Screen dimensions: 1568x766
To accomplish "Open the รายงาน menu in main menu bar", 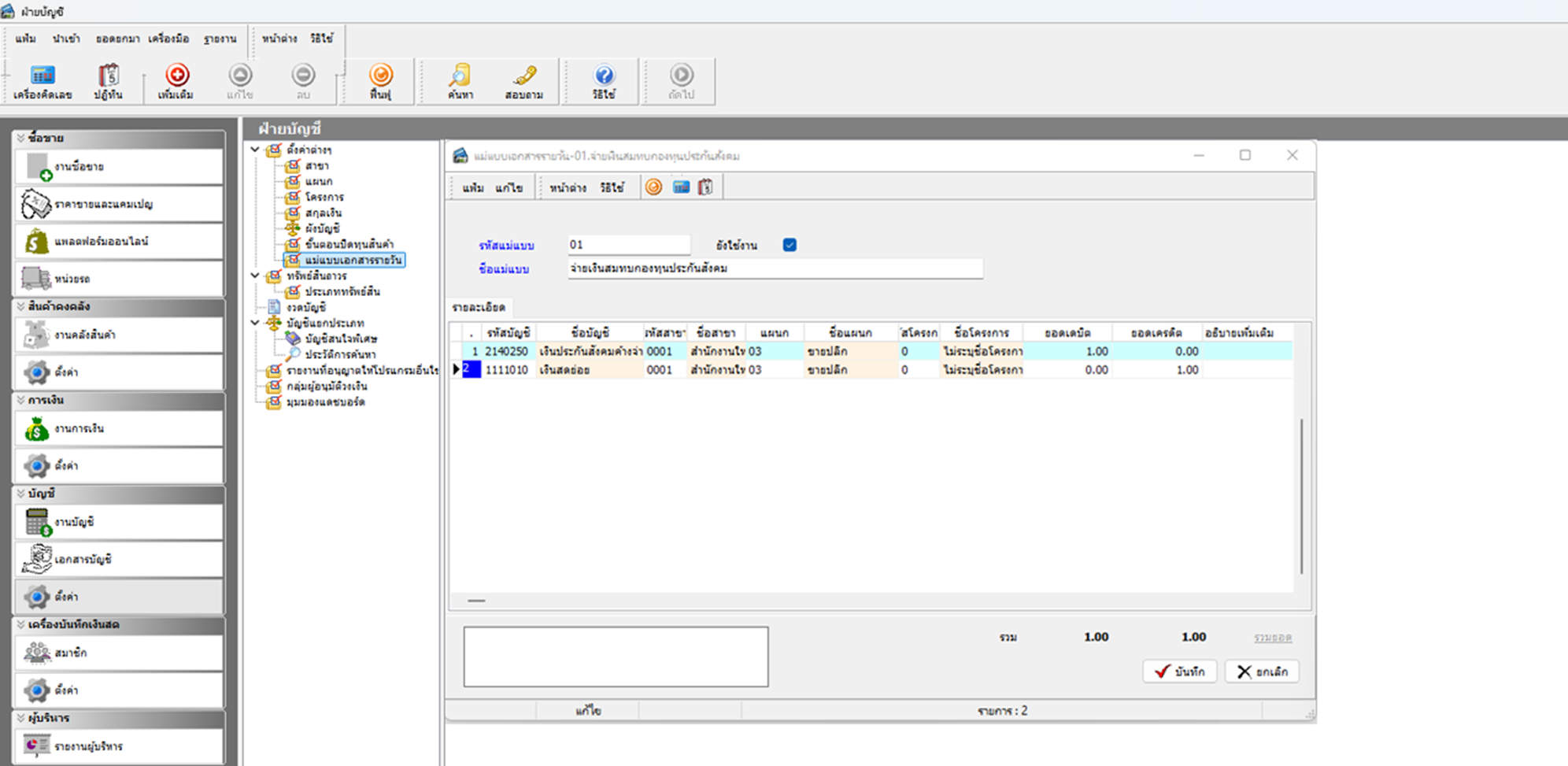I will coord(220,39).
